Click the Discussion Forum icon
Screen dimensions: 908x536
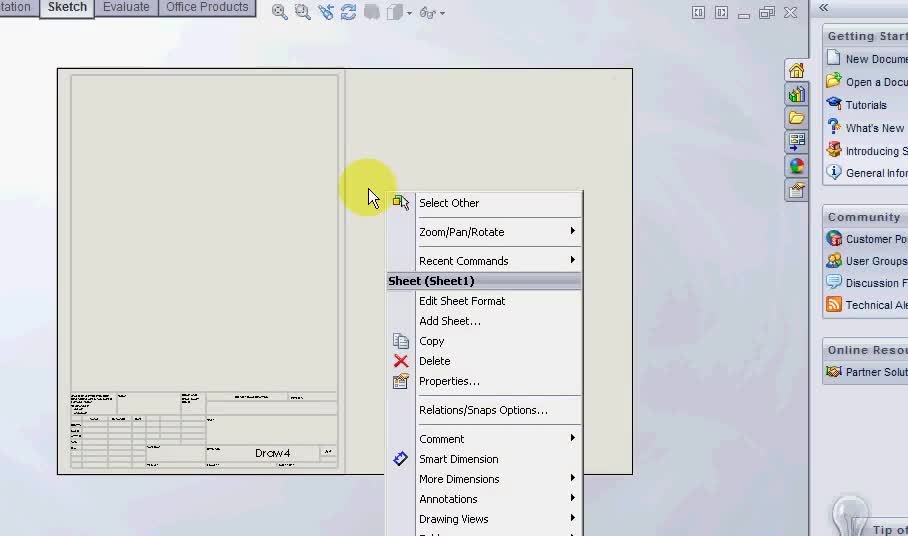click(834, 282)
